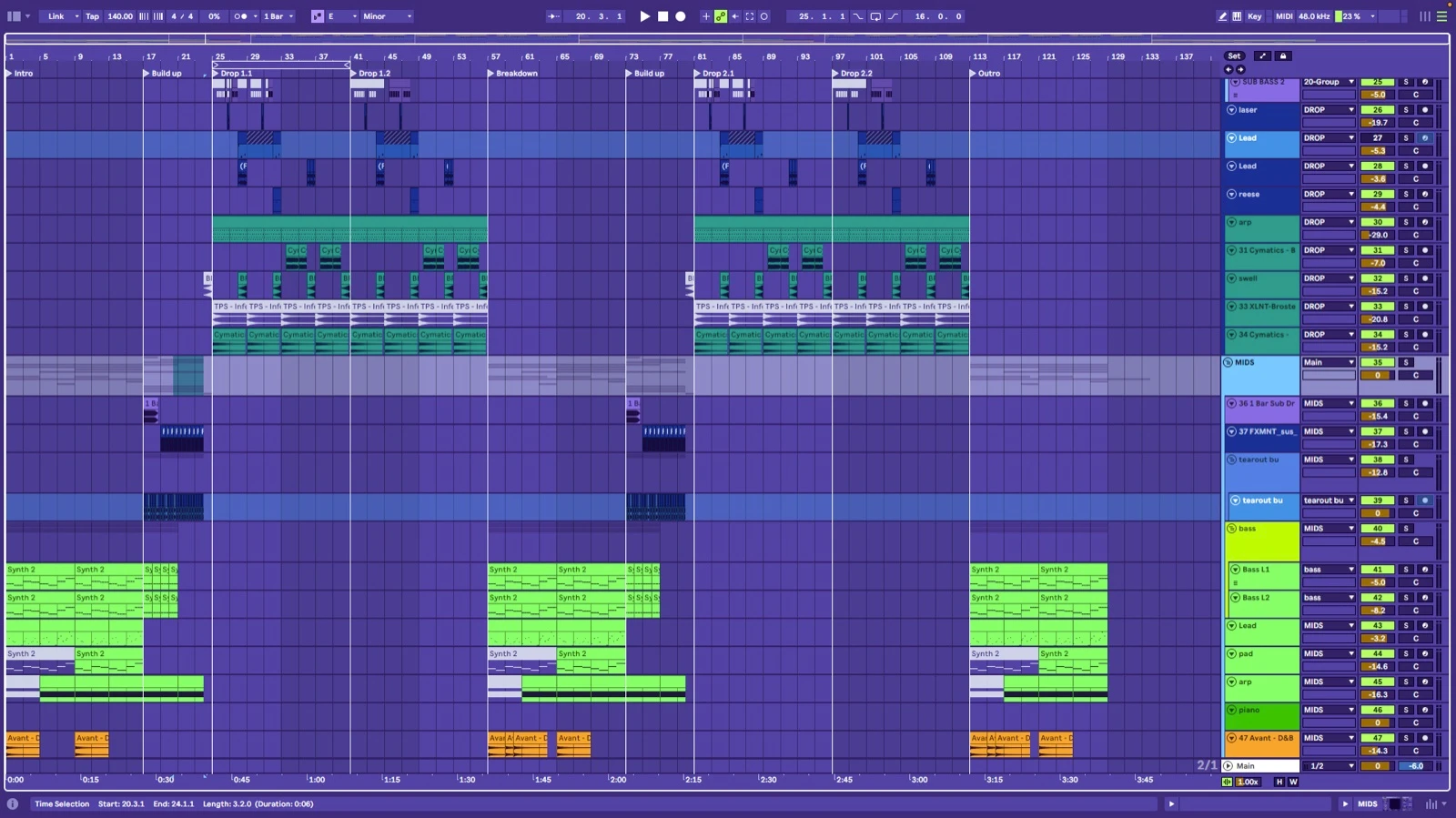Toggle the Punch-Out switch icon
This screenshot has width=1456, height=818.
point(893,16)
